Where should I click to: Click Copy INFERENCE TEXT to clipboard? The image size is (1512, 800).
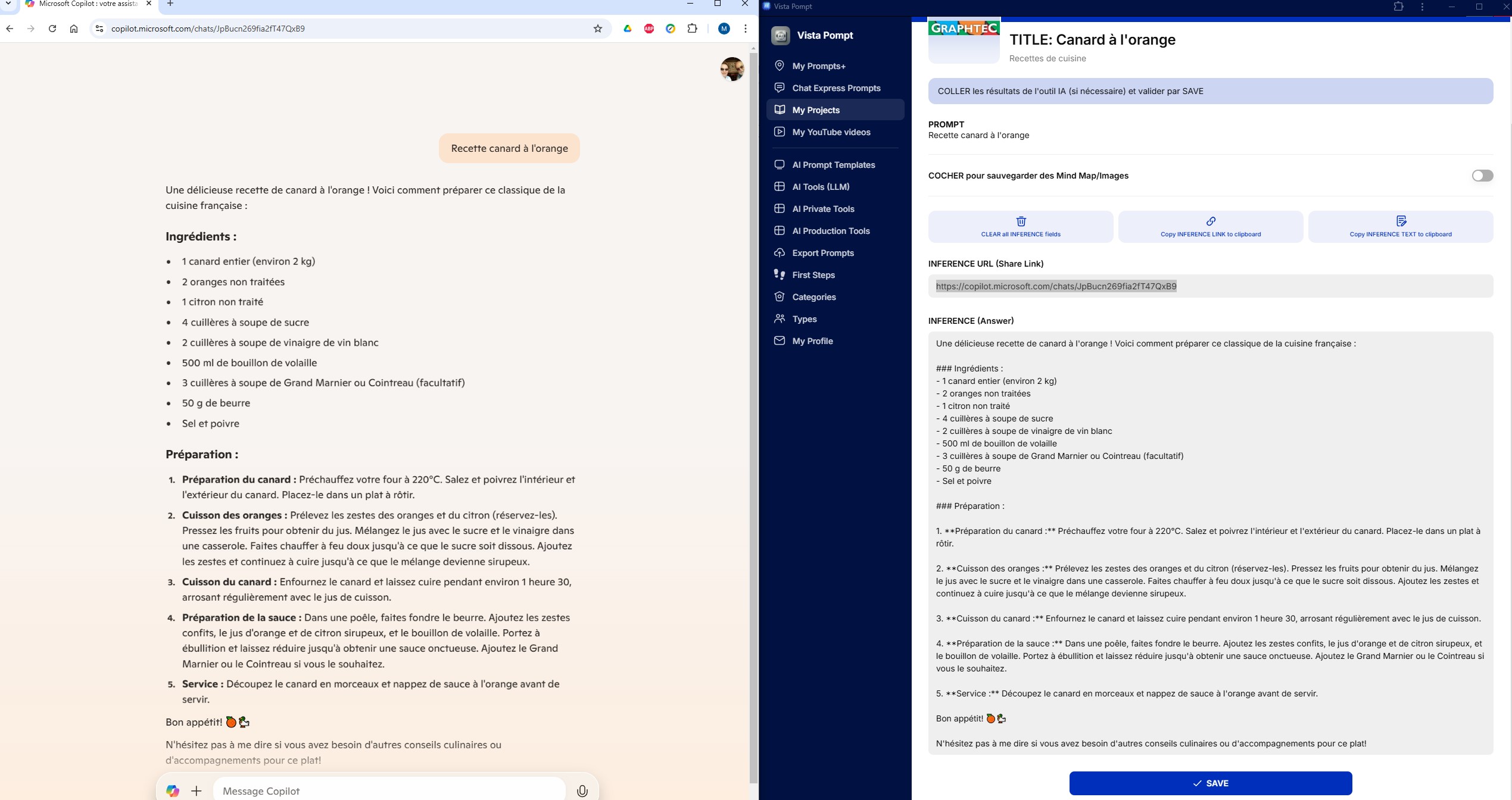(1400, 227)
